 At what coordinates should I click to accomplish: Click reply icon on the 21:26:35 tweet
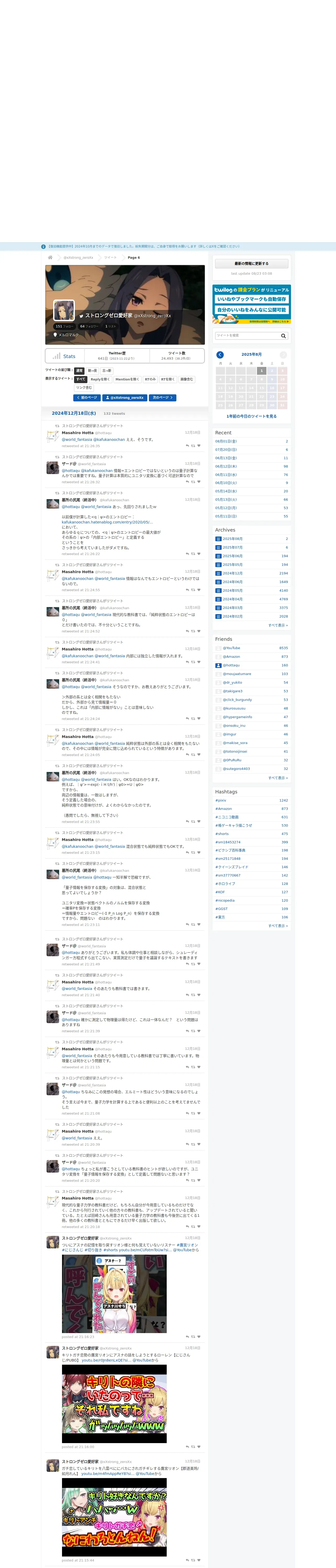point(187,446)
